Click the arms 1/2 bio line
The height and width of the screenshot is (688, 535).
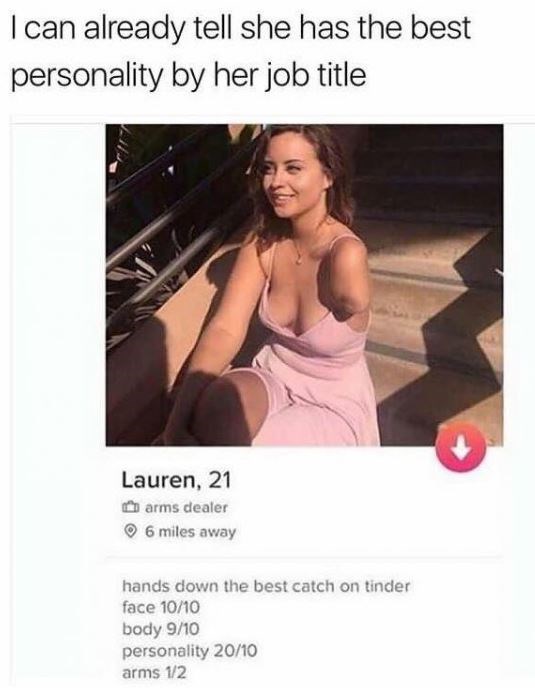coord(154,672)
